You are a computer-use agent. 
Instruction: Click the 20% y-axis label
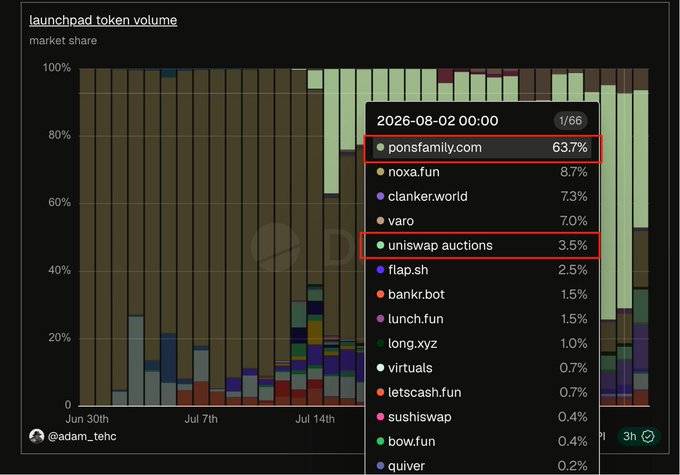[59, 337]
